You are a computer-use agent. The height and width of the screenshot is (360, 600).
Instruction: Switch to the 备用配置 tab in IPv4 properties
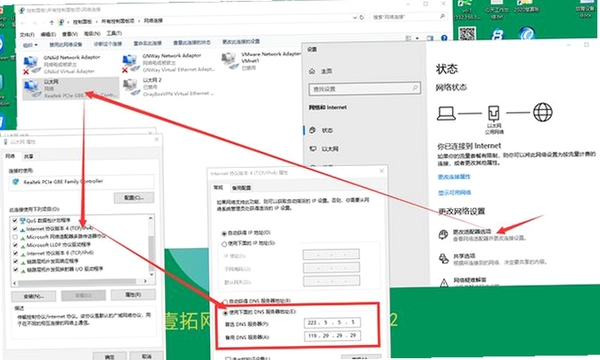click(241, 188)
